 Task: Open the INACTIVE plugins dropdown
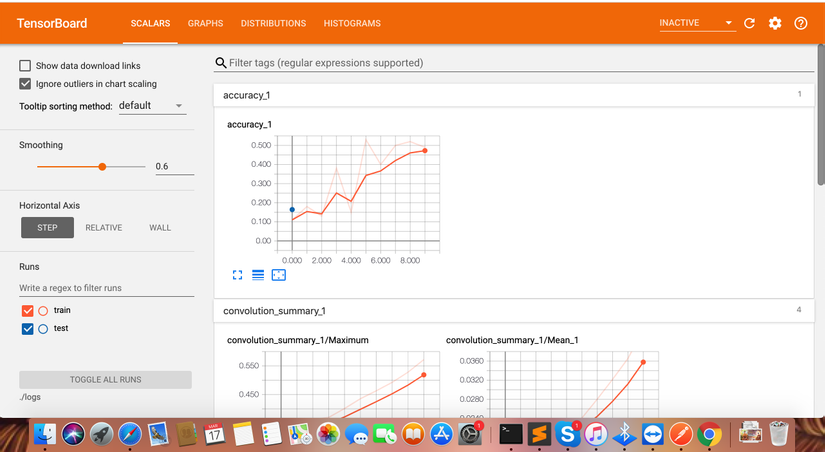[x=697, y=23]
